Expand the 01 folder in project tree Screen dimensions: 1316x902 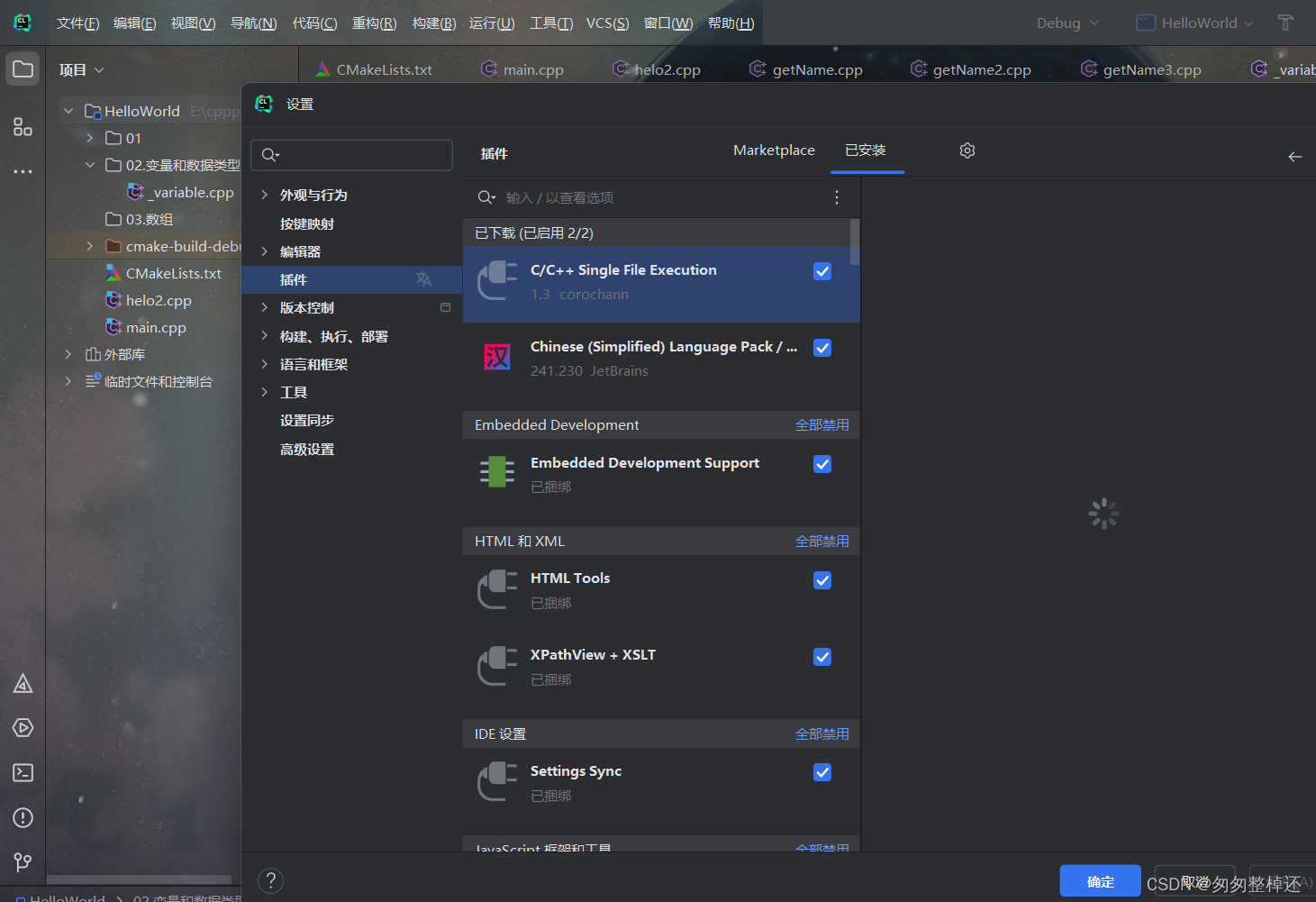pyautogui.click(x=90, y=138)
